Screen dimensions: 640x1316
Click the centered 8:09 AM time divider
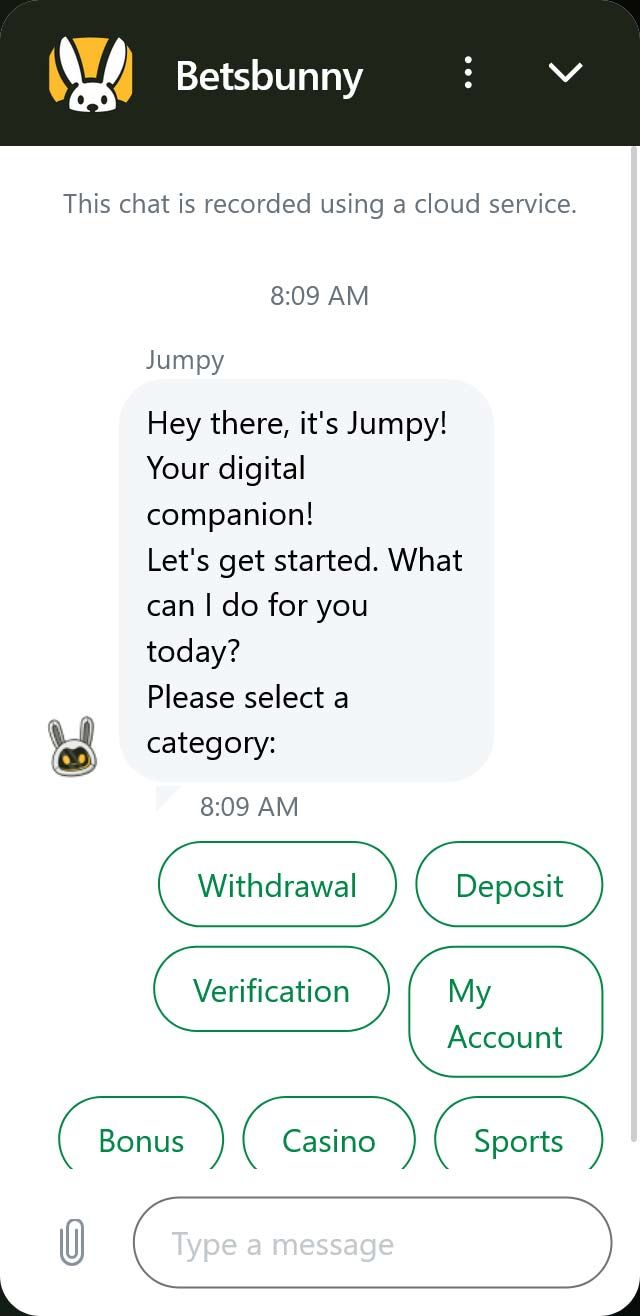[x=319, y=296]
